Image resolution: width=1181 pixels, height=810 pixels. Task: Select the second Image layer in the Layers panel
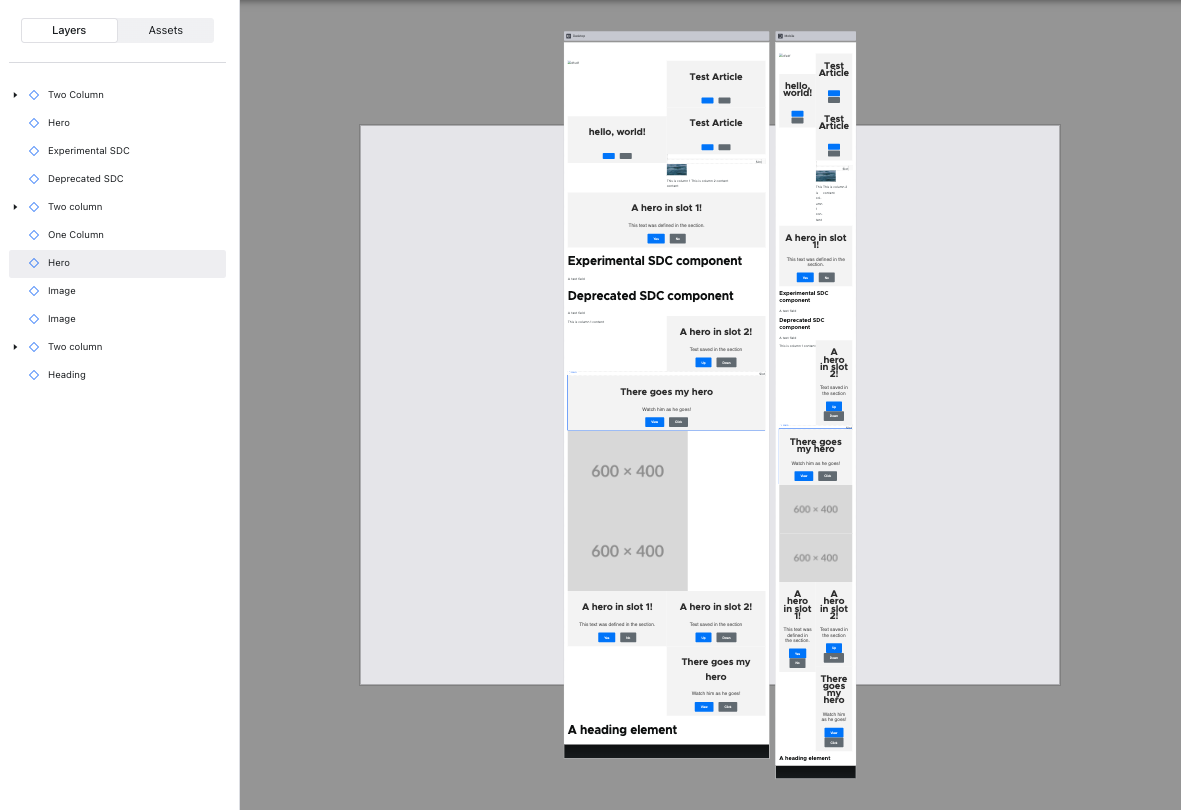coord(60,318)
